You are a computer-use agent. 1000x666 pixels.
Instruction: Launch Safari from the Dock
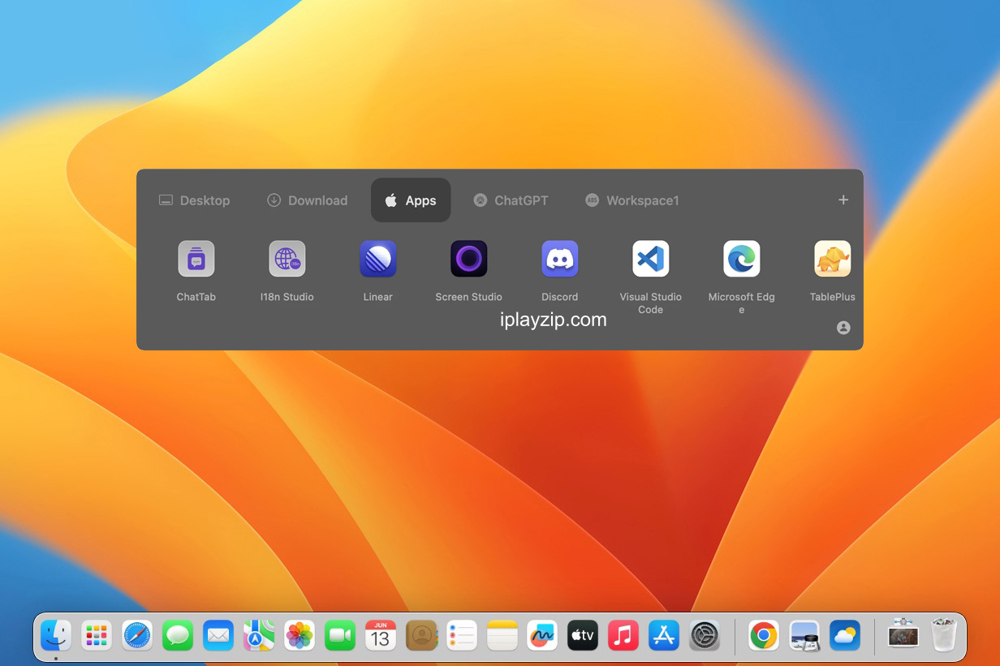(137, 635)
